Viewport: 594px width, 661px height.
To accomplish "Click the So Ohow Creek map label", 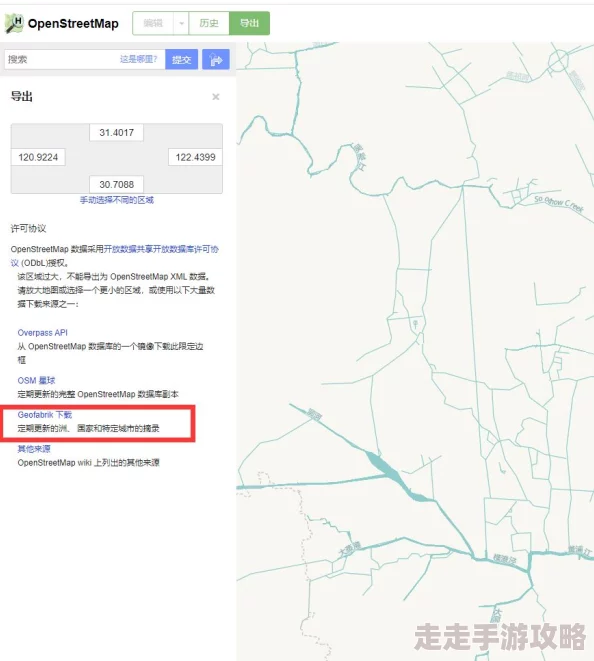I will pyautogui.click(x=559, y=204).
